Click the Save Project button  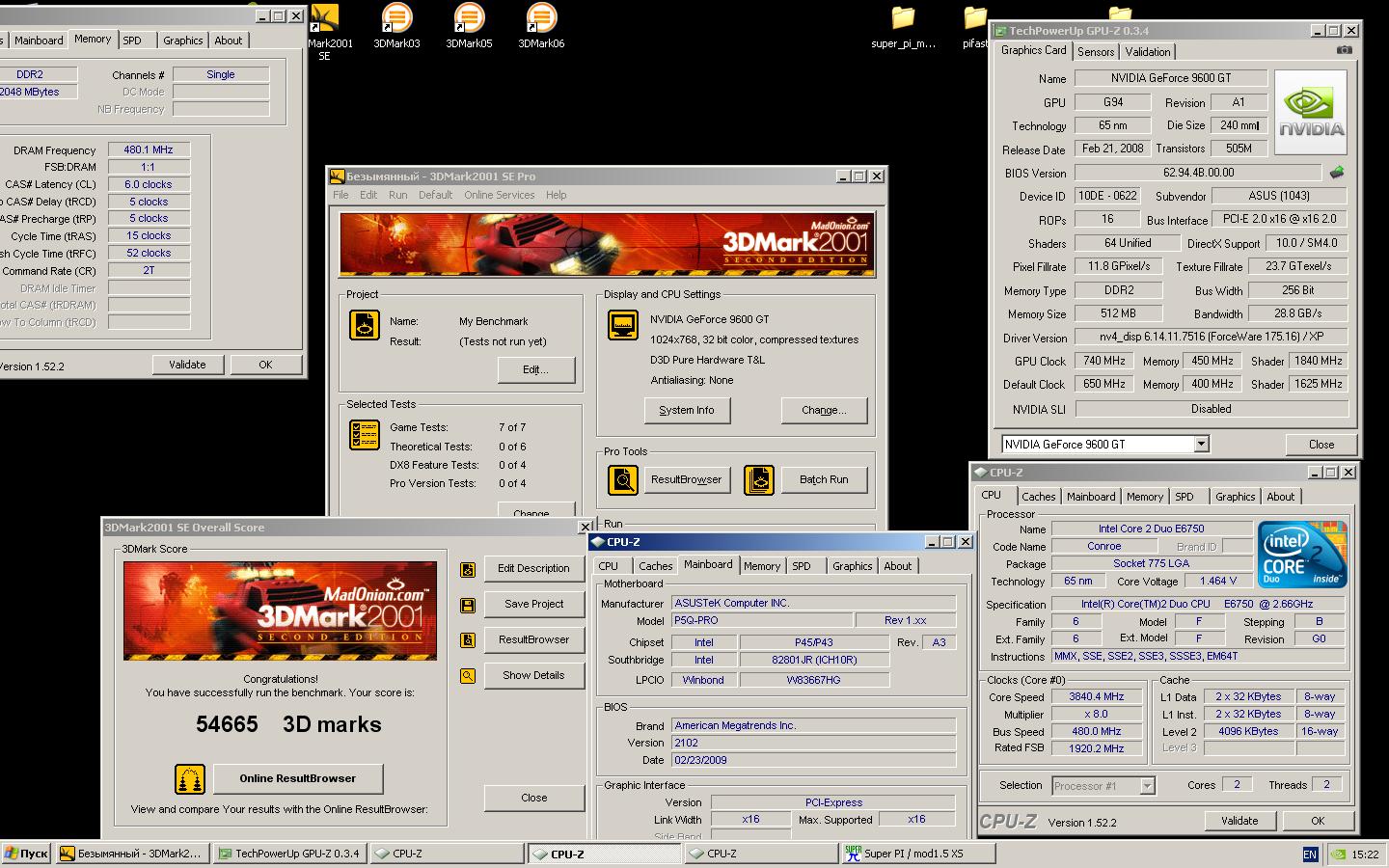[x=533, y=604]
